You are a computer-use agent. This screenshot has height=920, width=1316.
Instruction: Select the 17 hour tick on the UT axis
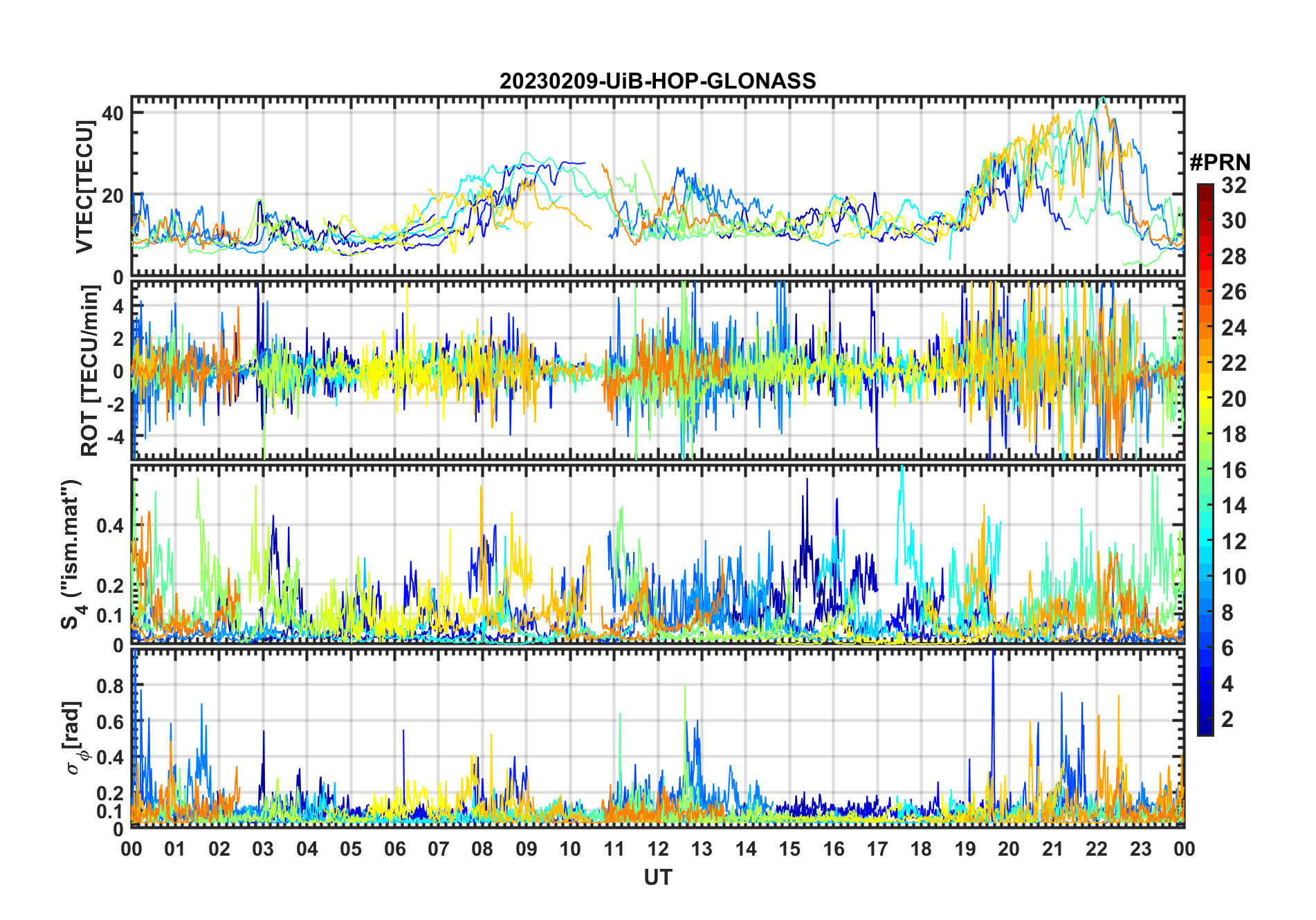pyautogui.click(x=877, y=849)
